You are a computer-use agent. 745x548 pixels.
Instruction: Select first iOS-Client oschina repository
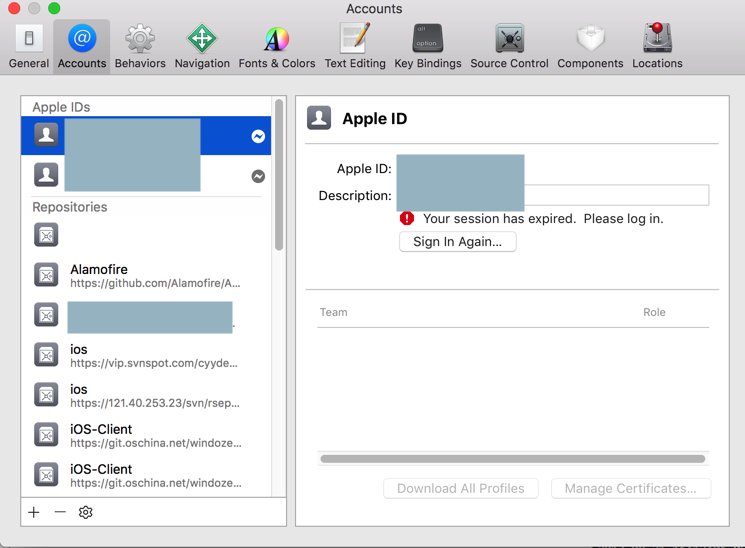[146, 435]
